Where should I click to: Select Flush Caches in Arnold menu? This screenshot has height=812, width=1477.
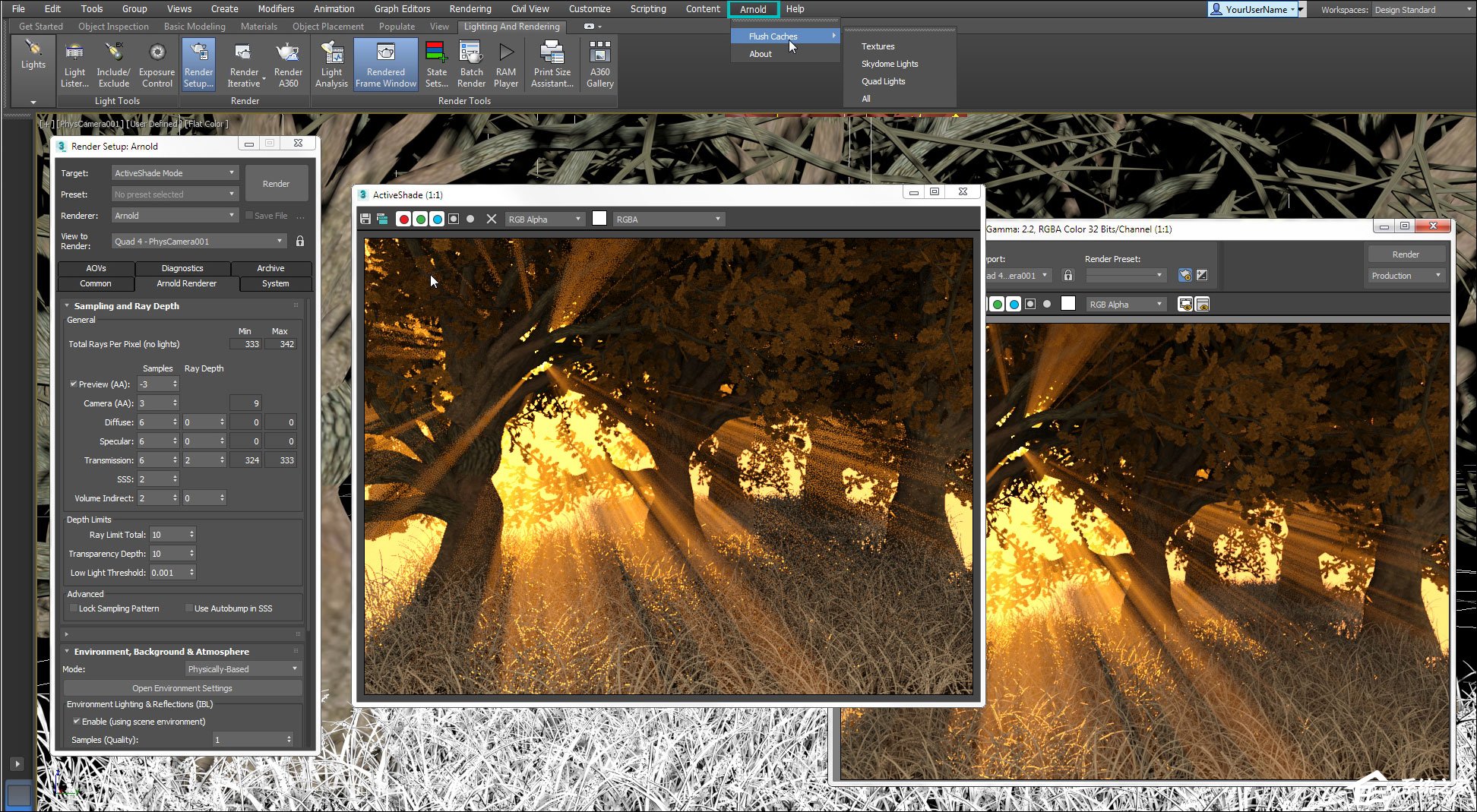[786, 36]
